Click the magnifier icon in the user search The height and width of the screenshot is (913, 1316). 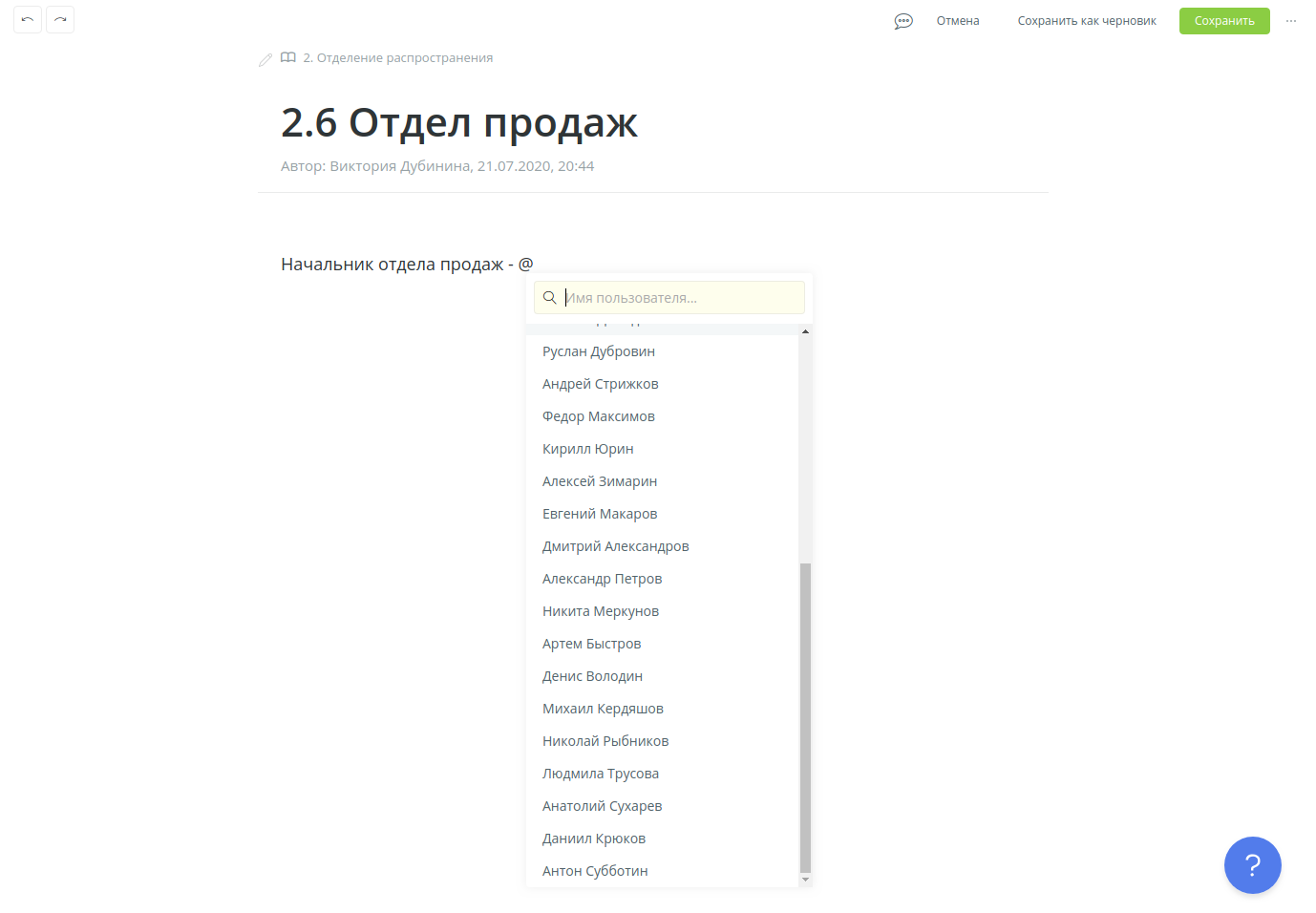[x=550, y=297]
